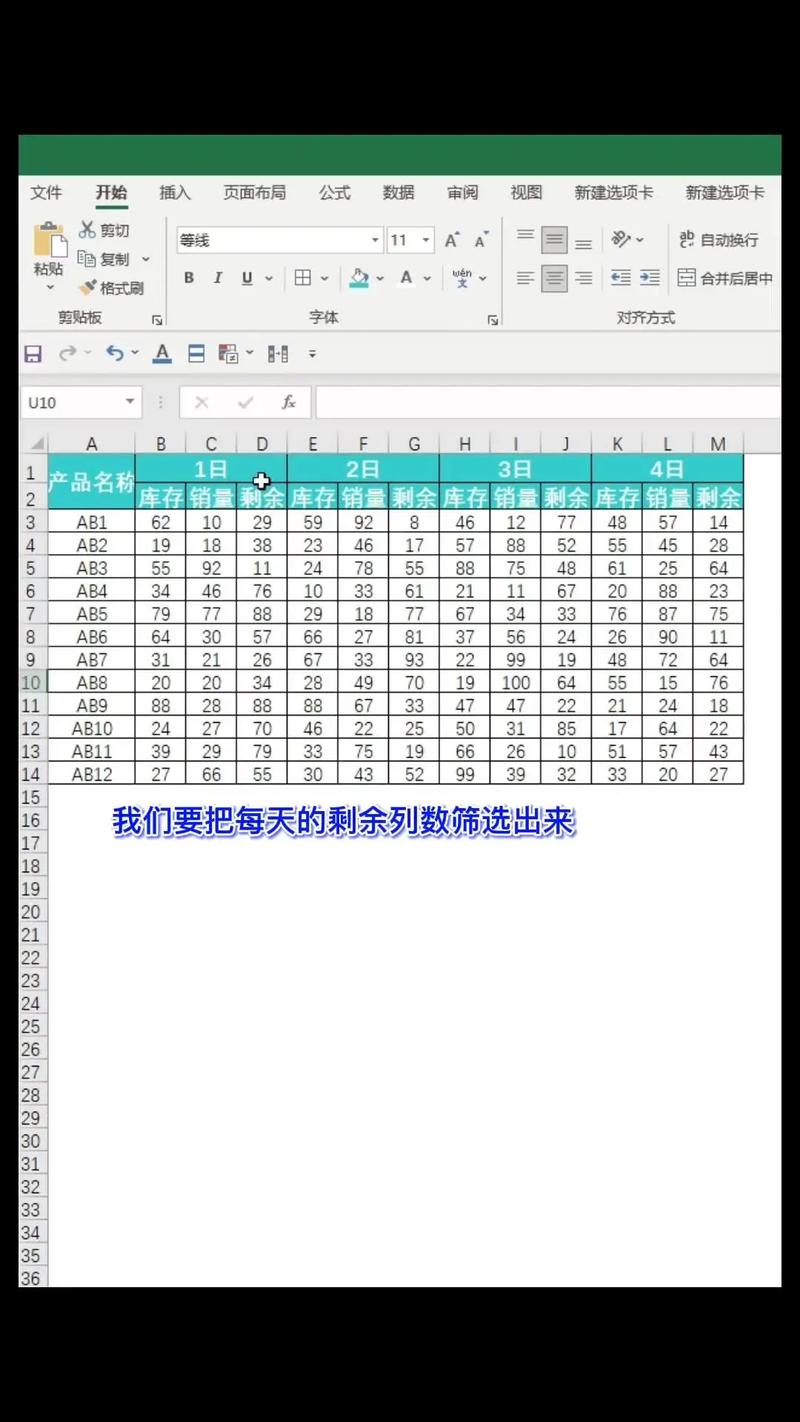This screenshot has width=800, height=1422.
Task: Click the cell with value 100
Action: tap(516, 682)
